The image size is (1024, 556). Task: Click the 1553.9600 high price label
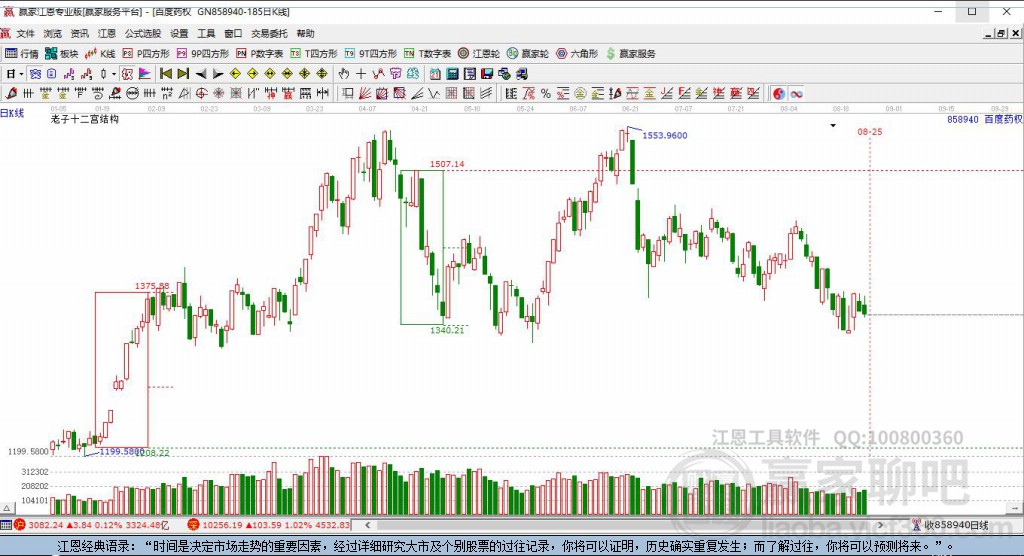pos(665,135)
